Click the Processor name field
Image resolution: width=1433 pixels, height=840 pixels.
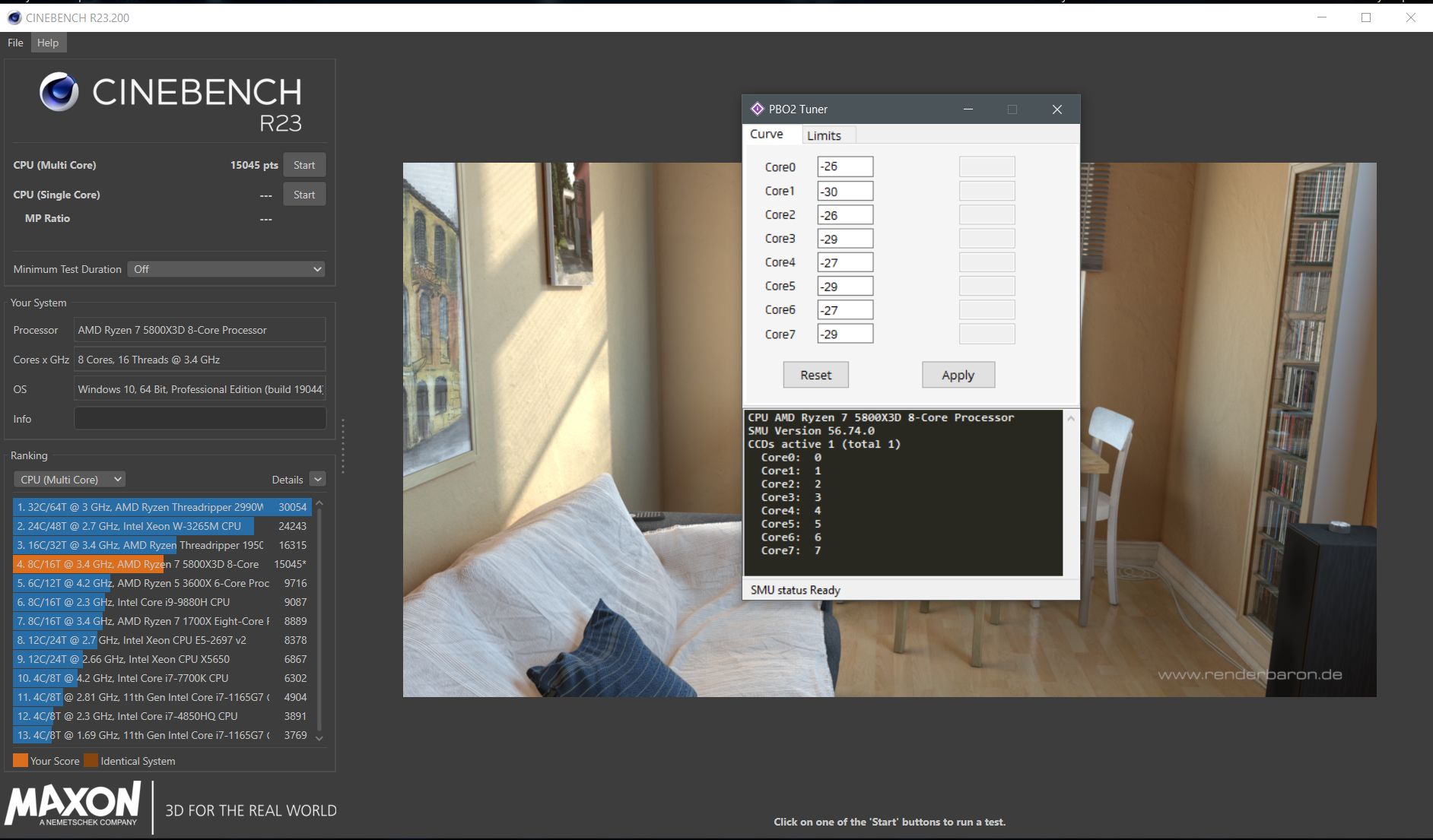click(x=200, y=330)
